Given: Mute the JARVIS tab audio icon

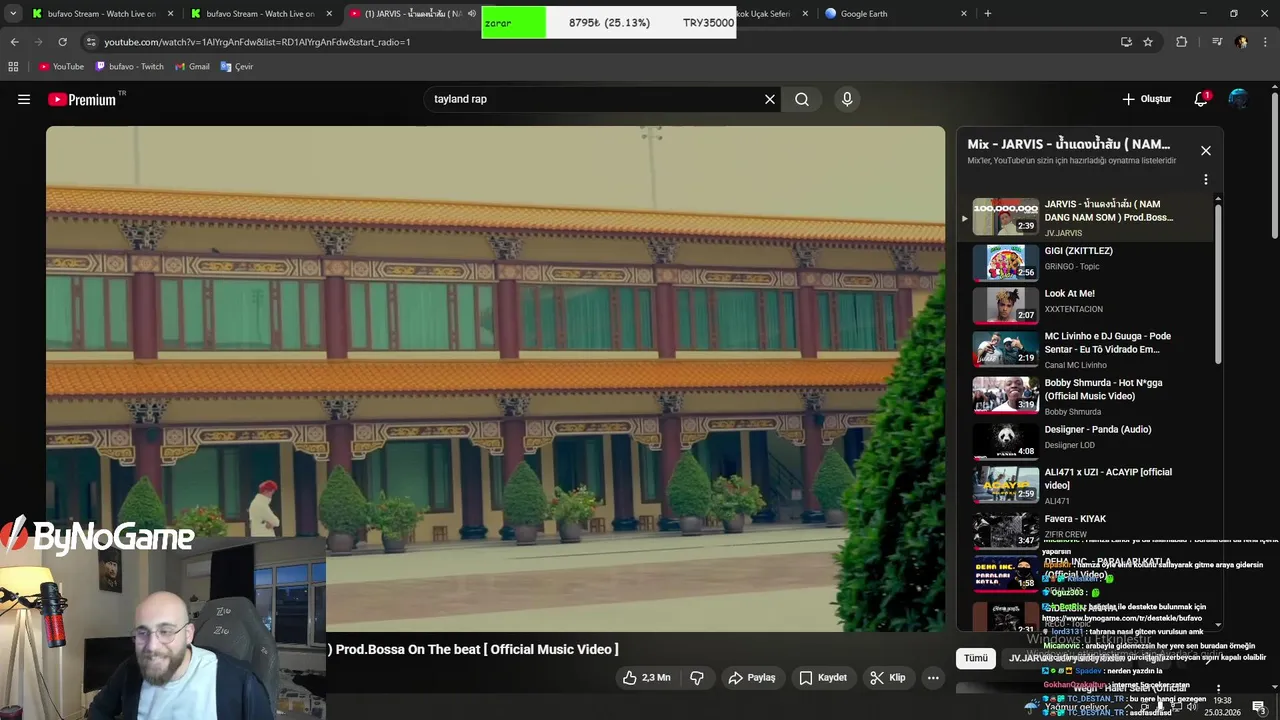Looking at the screenshot, I should (x=472, y=13).
